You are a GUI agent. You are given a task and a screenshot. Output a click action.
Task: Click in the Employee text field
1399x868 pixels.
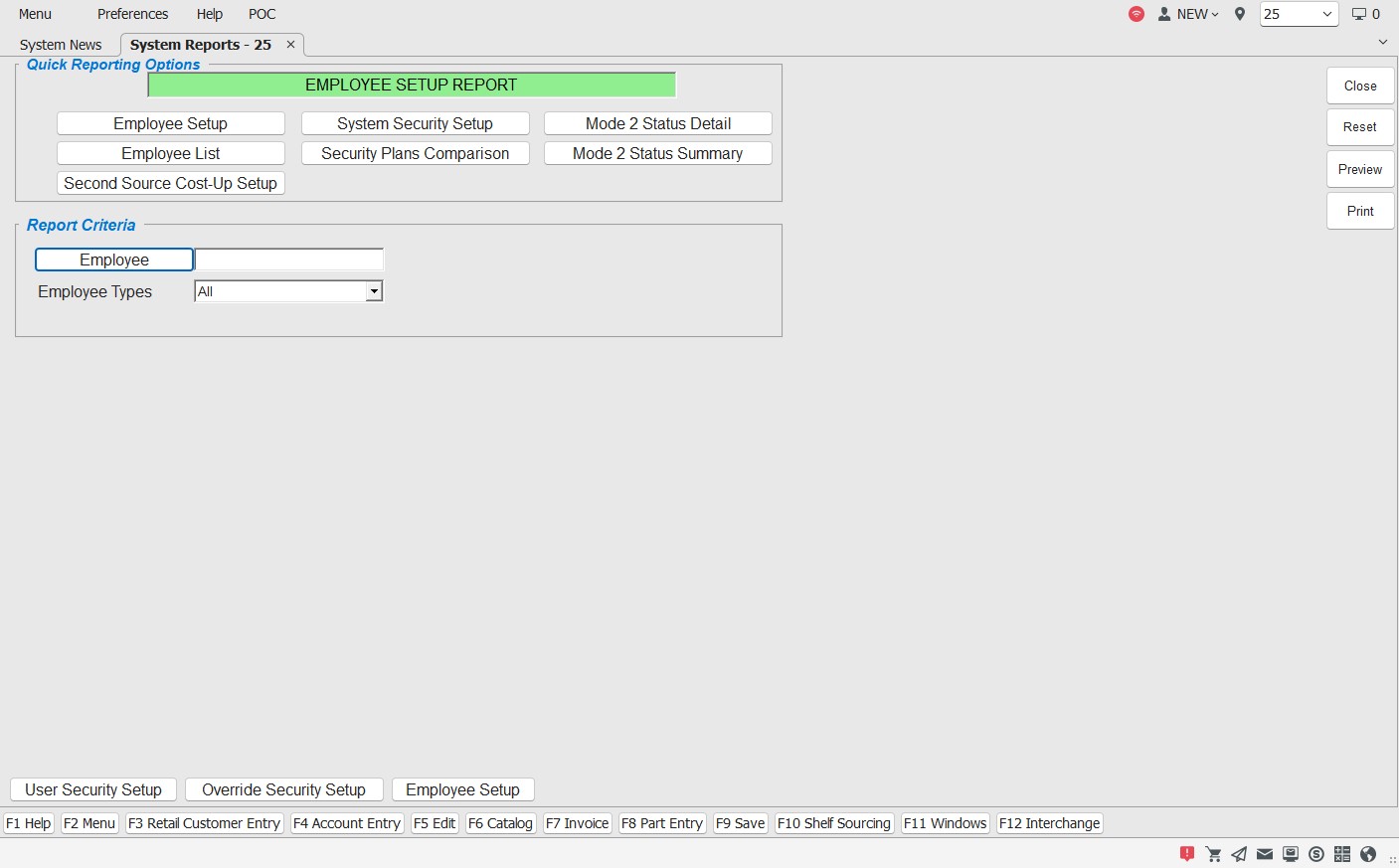(288, 260)
